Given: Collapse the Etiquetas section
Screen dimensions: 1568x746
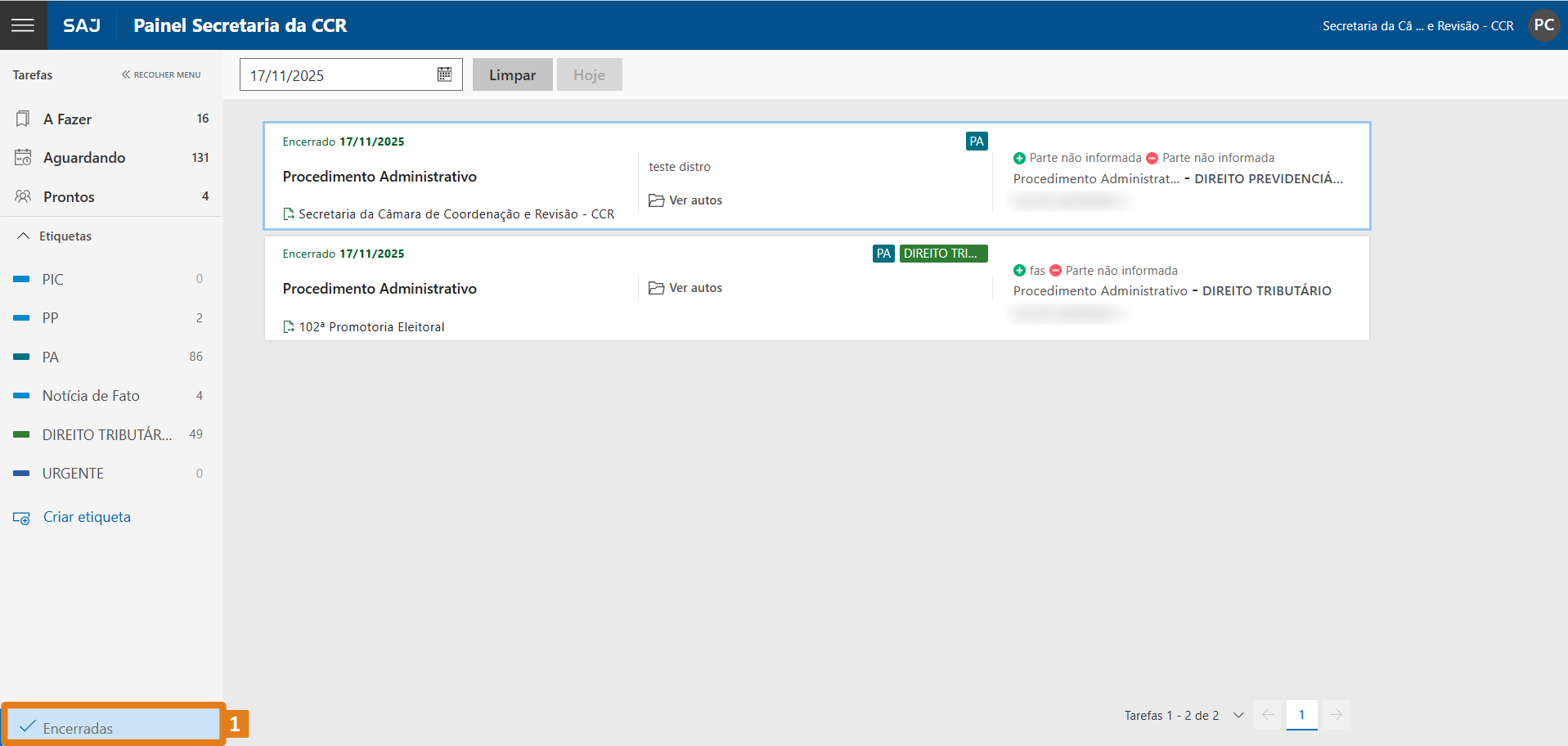Looking at the screenshot, I should click(23, 236).
